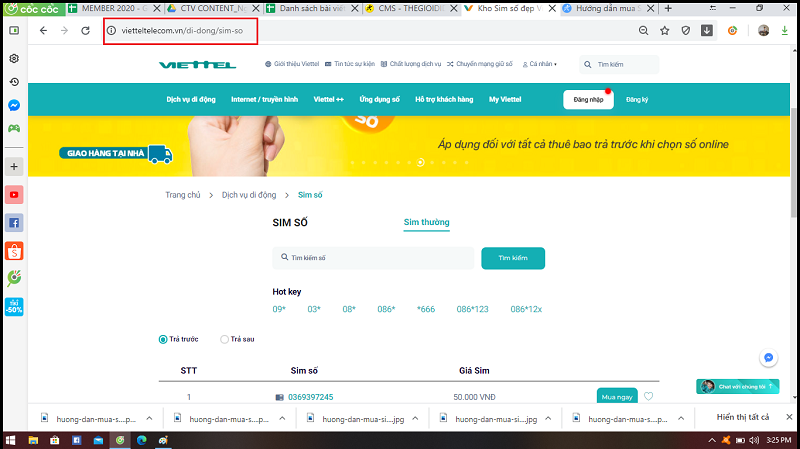Click the top site search field
Viewport: 800px width, 449px height.
coord(619,64)
